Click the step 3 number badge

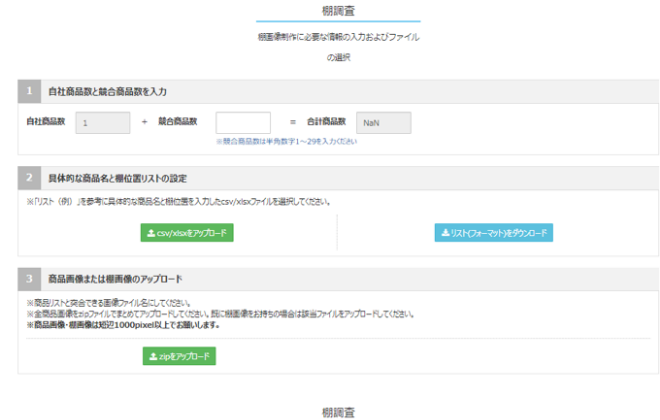29,277
